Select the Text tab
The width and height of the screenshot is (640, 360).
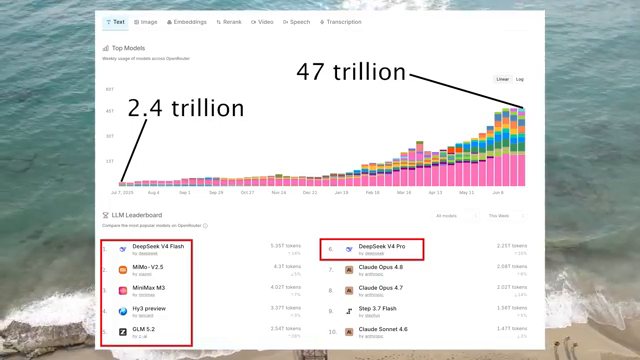coord(116,22)
